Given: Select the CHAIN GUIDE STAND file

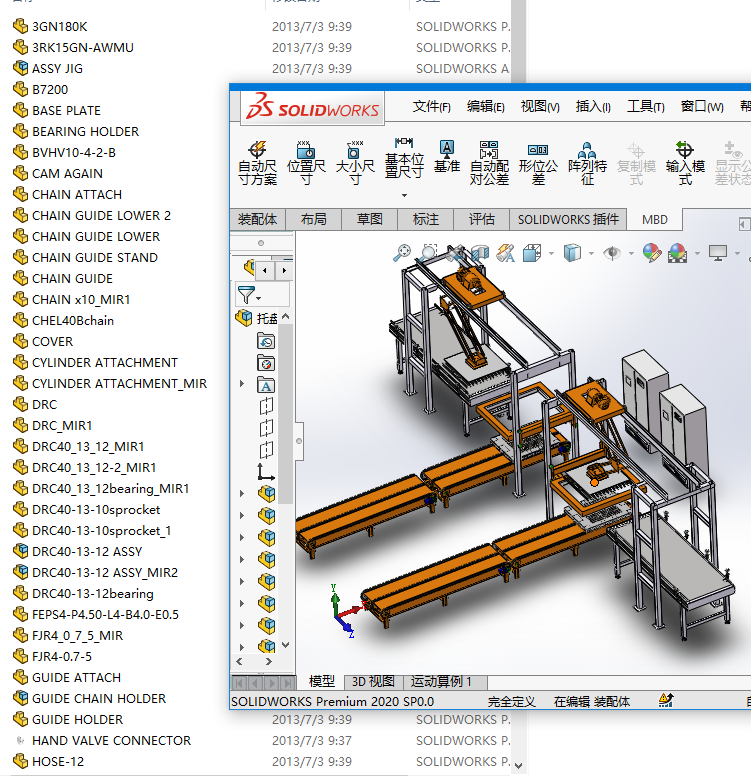Looking at the screenshot, I should [95, 257].
